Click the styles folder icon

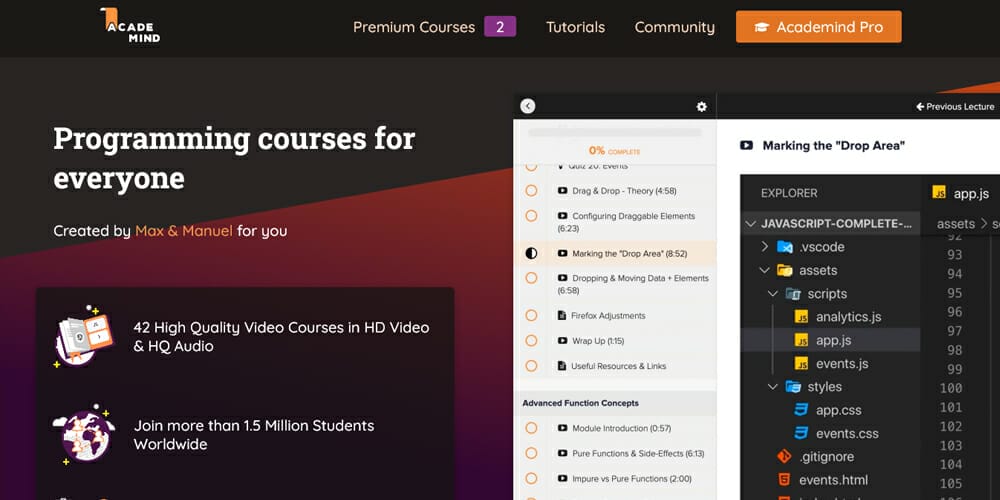[793, 387]
